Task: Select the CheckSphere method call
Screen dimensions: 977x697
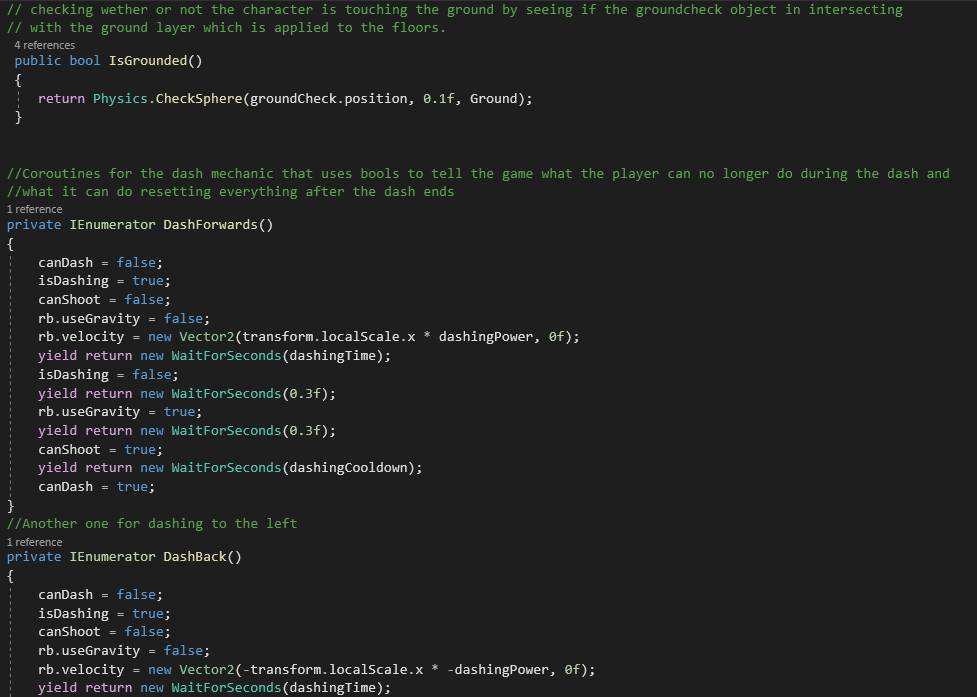Action: [x=199, y=98]
